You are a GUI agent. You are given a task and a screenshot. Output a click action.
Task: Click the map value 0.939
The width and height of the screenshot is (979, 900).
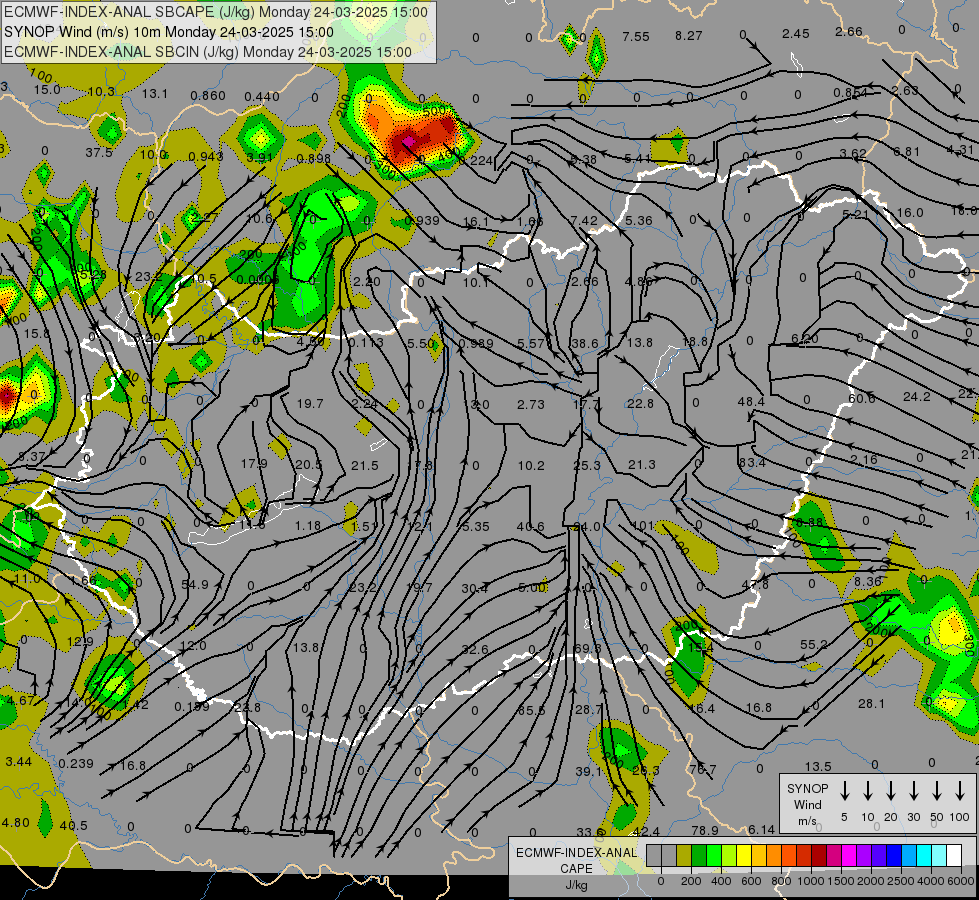(421, 220)
